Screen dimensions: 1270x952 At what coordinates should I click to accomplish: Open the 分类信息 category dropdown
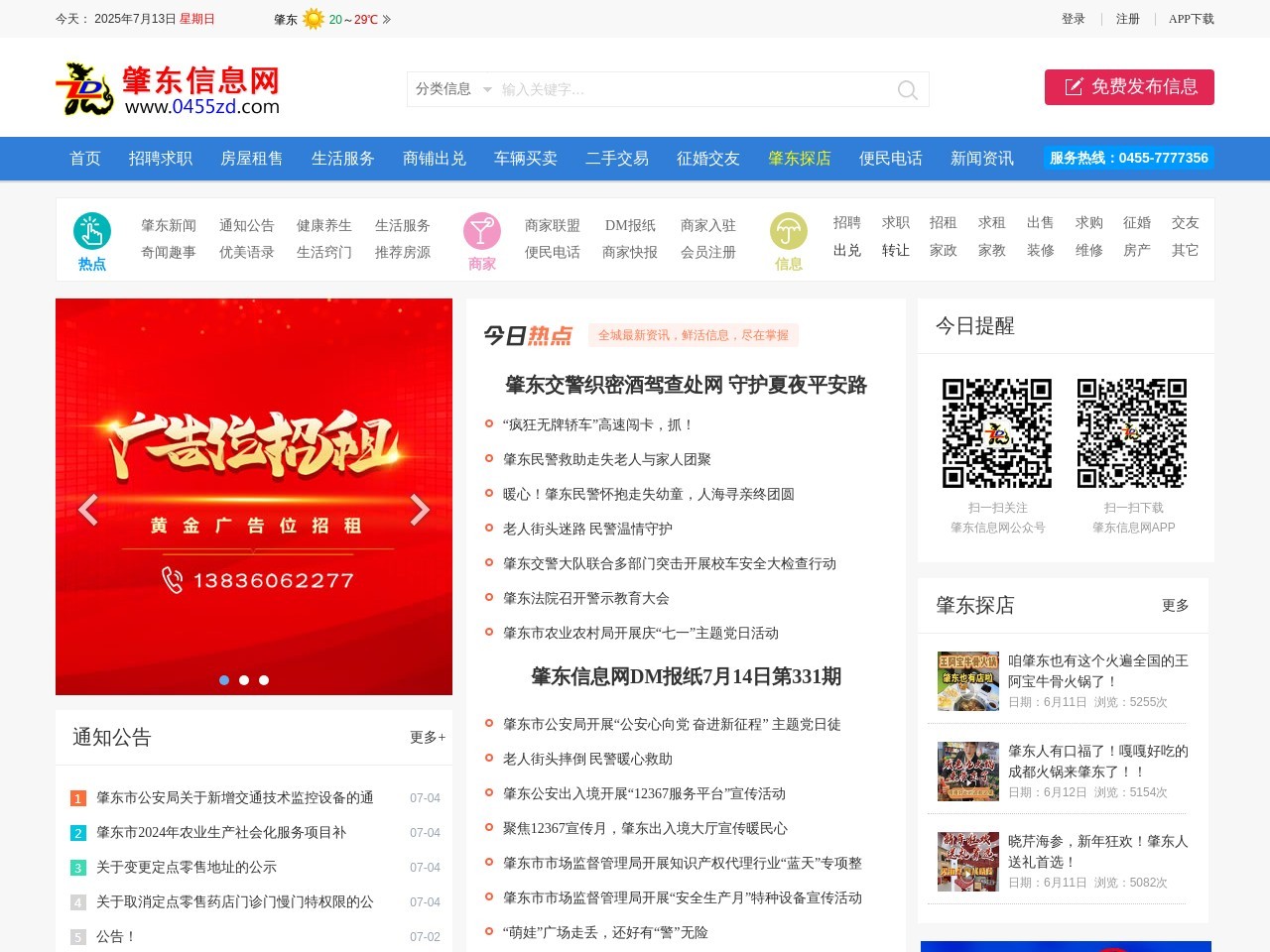coord(452,89)
